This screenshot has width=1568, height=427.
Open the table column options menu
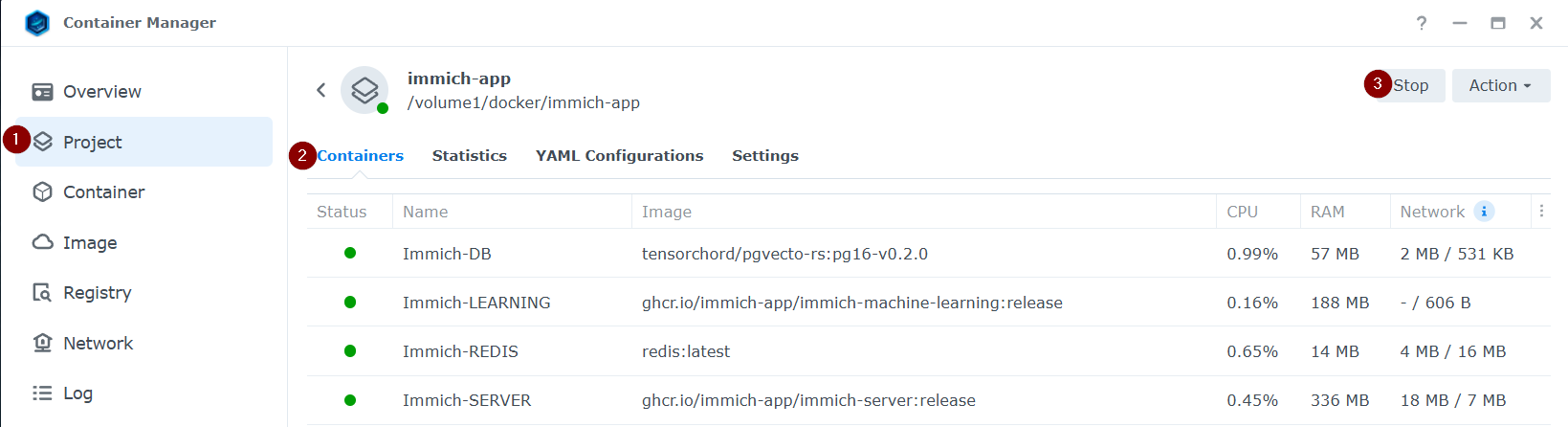click(1541, 212)
